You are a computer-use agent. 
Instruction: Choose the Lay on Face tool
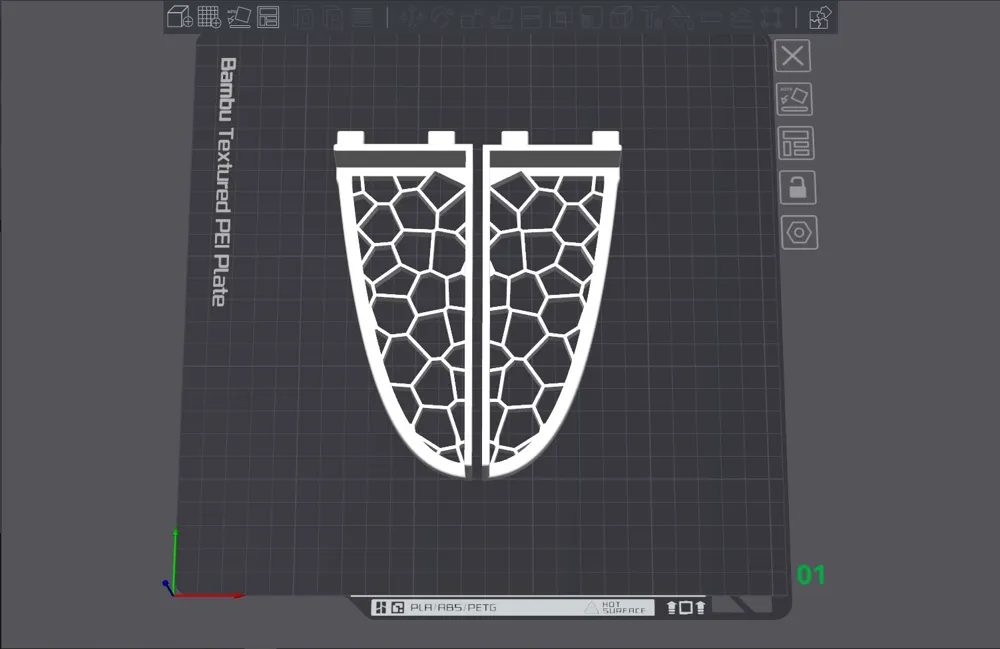click(x=501, y=17)
